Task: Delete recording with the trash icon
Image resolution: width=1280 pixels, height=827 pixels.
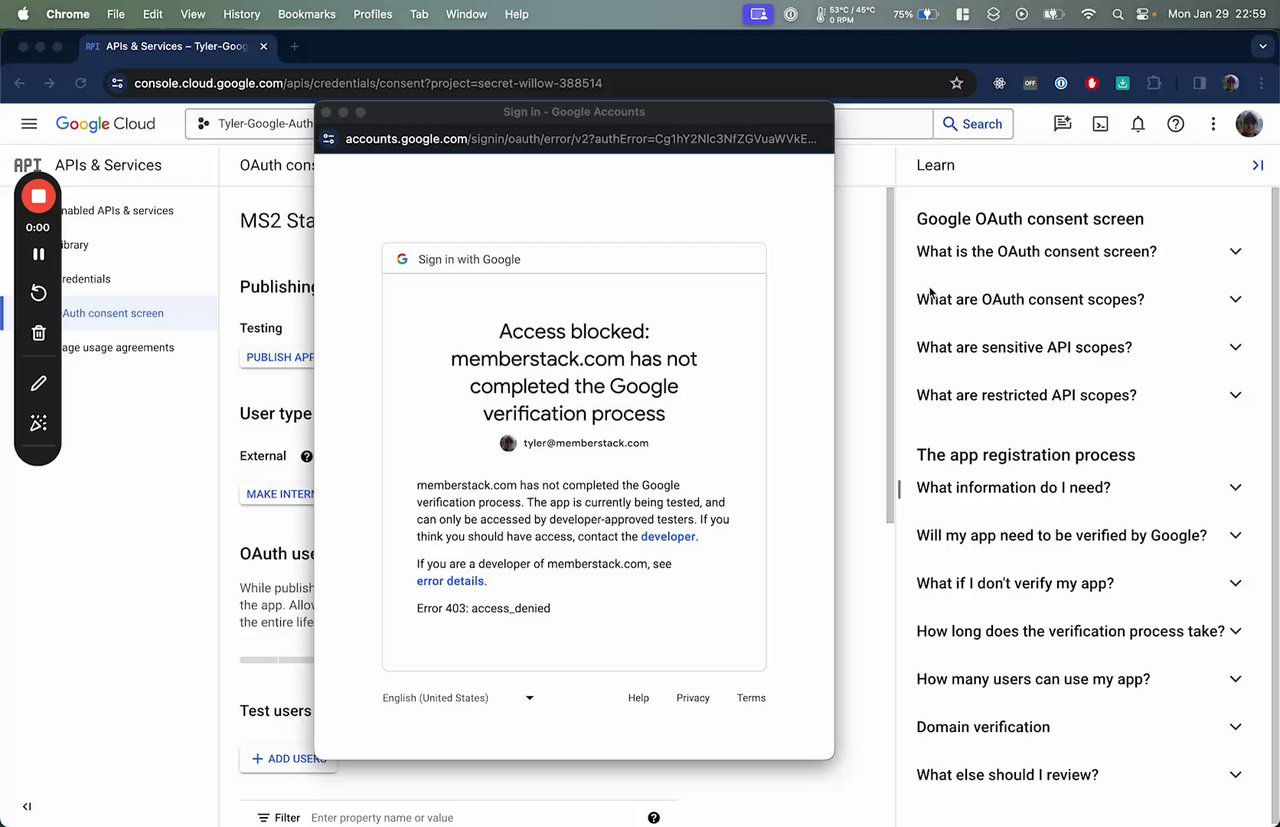Action: pos(38,333)
